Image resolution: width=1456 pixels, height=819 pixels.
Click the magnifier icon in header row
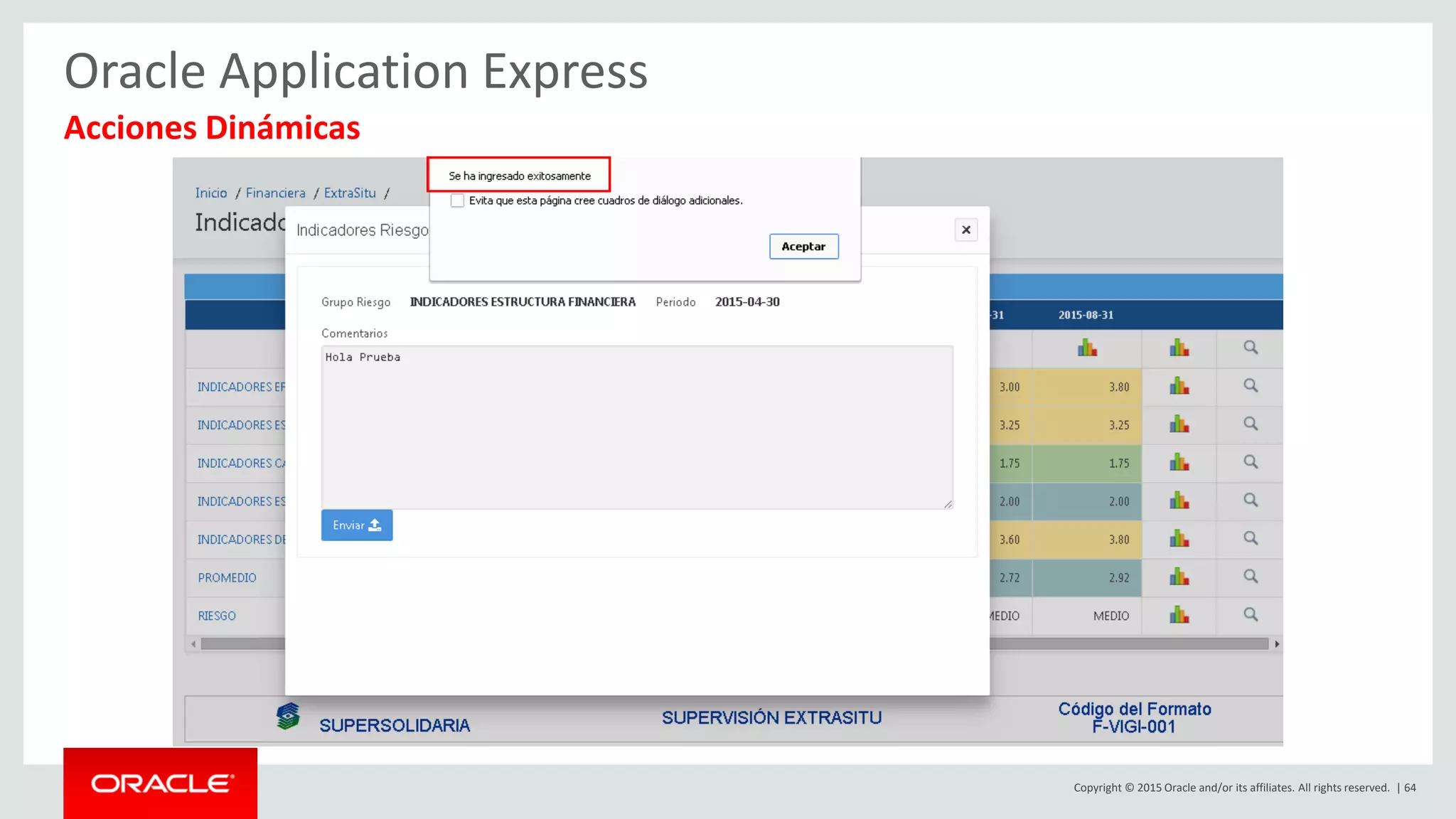coord(1251,348)
